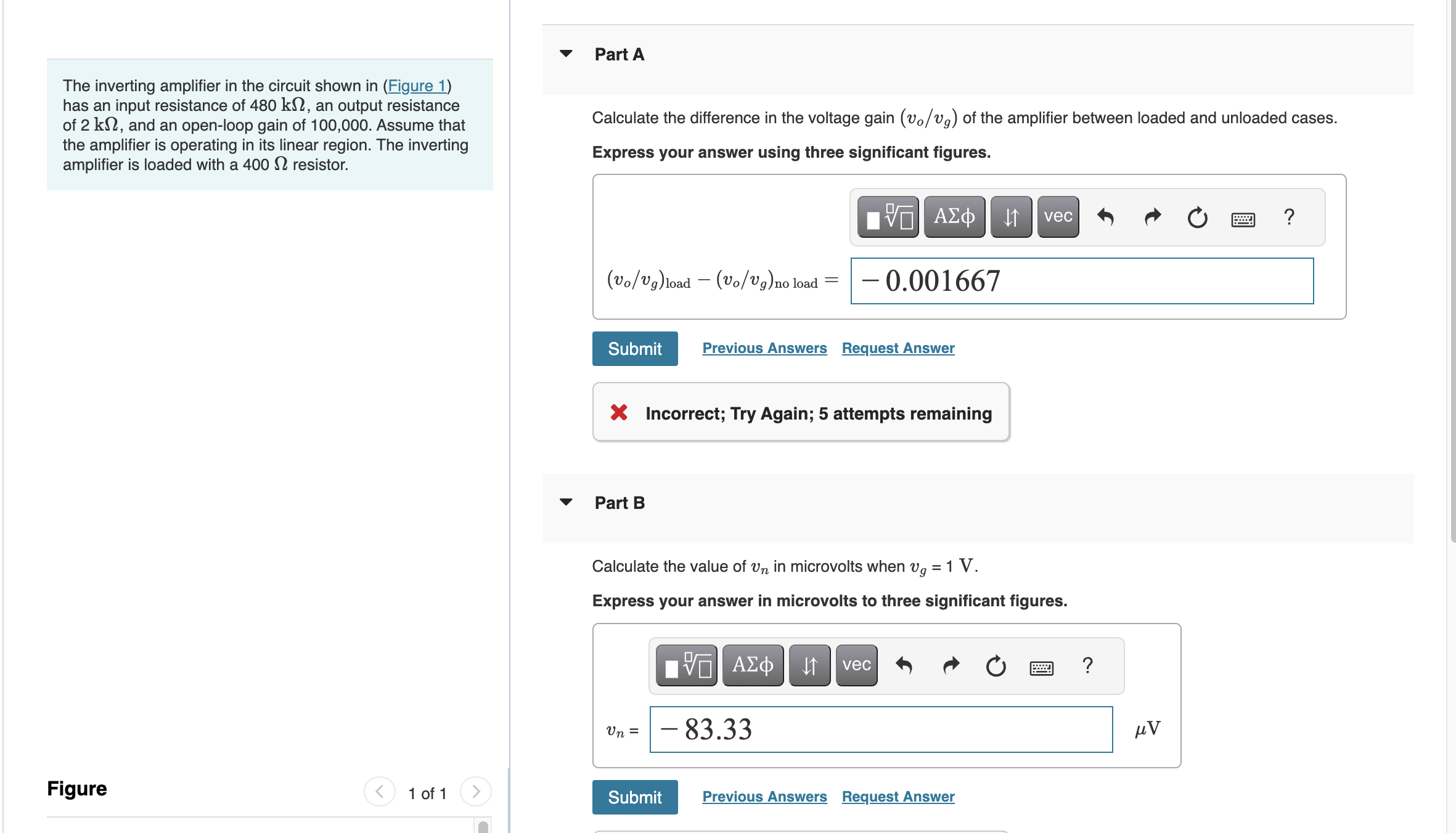Go to next figure arrow
The width and height of the screenshot is (1456, 833).
[475, 792]
